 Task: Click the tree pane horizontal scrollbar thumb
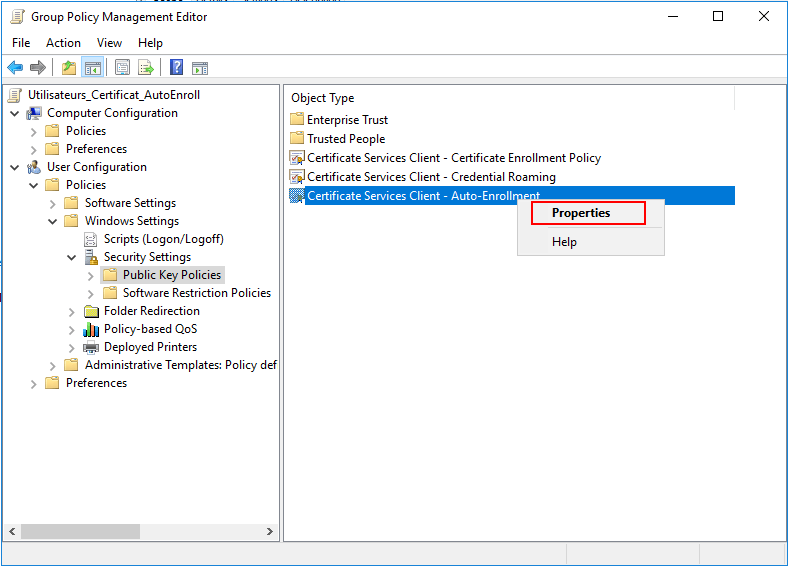tap(80, 531)
